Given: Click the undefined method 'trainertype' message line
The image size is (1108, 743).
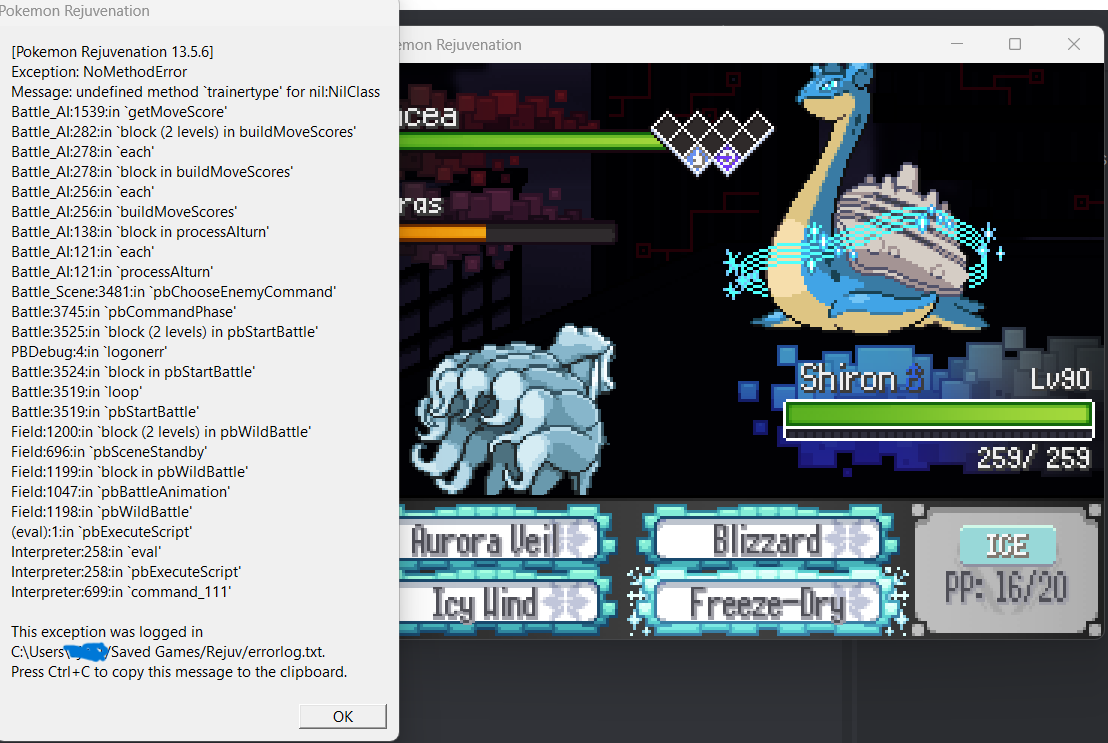Looking at the screenshot, I should point(196,92).
